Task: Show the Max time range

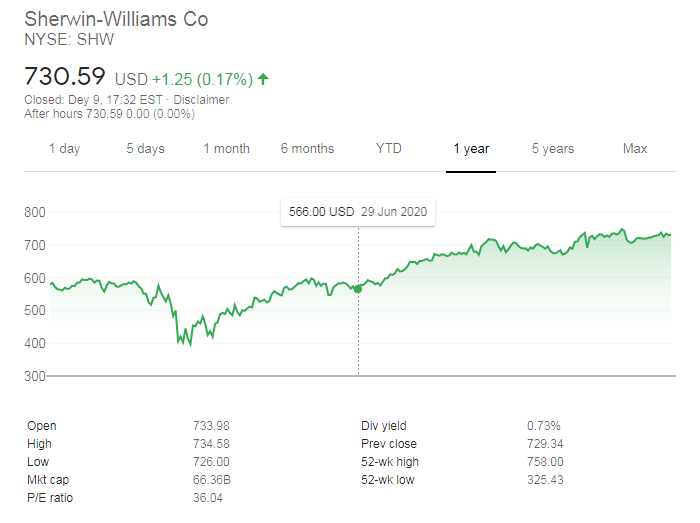Action: coord(635,149)
